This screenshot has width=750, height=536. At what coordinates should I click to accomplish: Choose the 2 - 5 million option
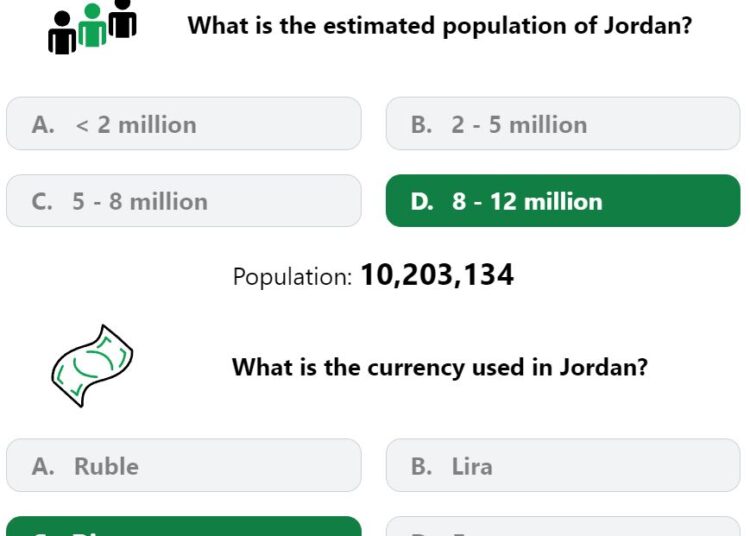point(563,124)
